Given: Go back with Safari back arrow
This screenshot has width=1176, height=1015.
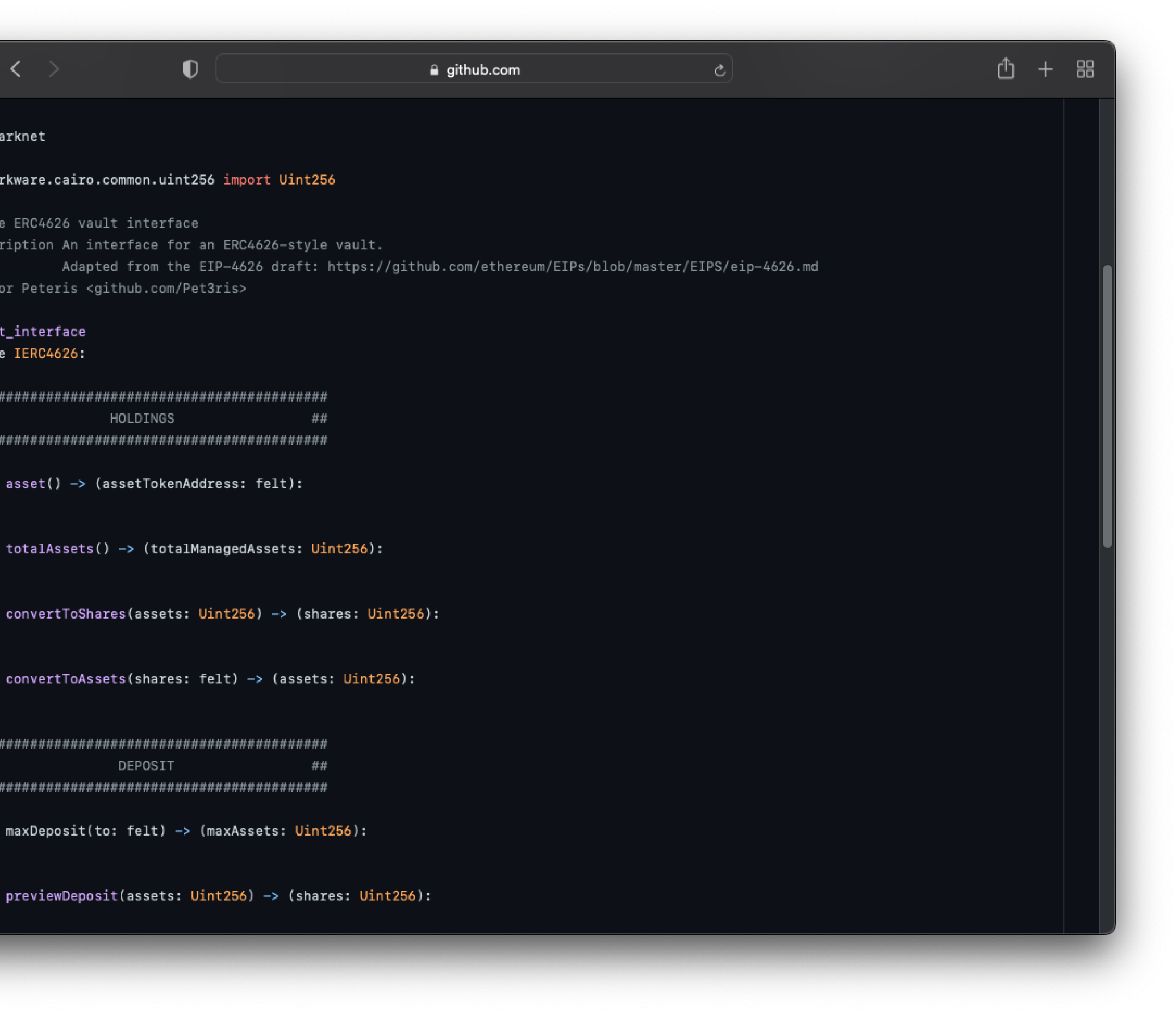Looking at the screenshot, I should pyautogui.click(x=16, y=69).
